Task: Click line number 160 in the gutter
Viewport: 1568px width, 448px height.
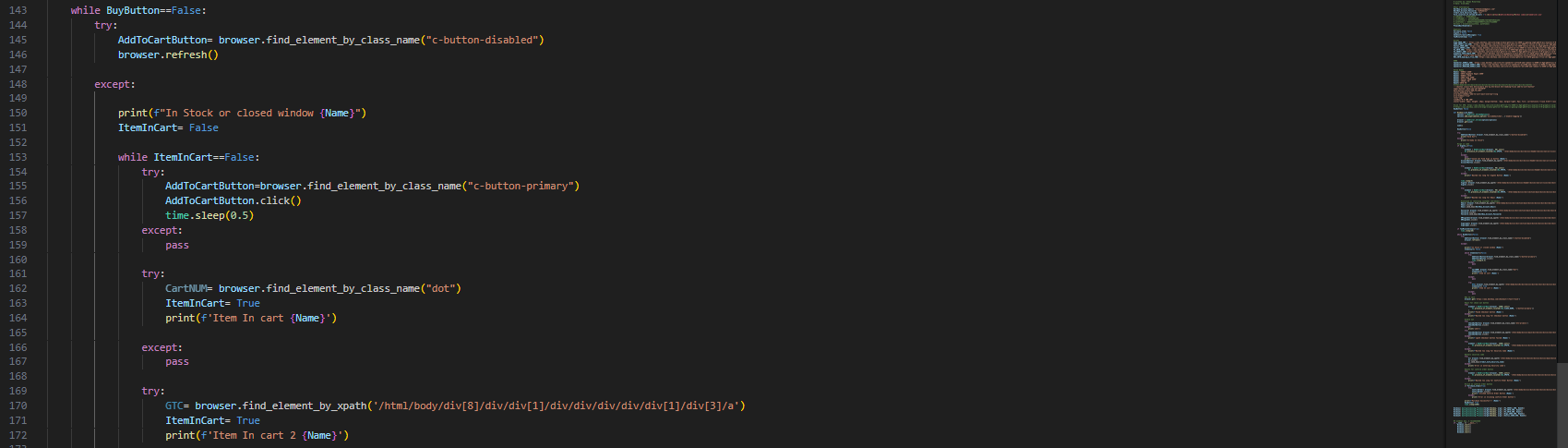Action: [x=18, y=260]
